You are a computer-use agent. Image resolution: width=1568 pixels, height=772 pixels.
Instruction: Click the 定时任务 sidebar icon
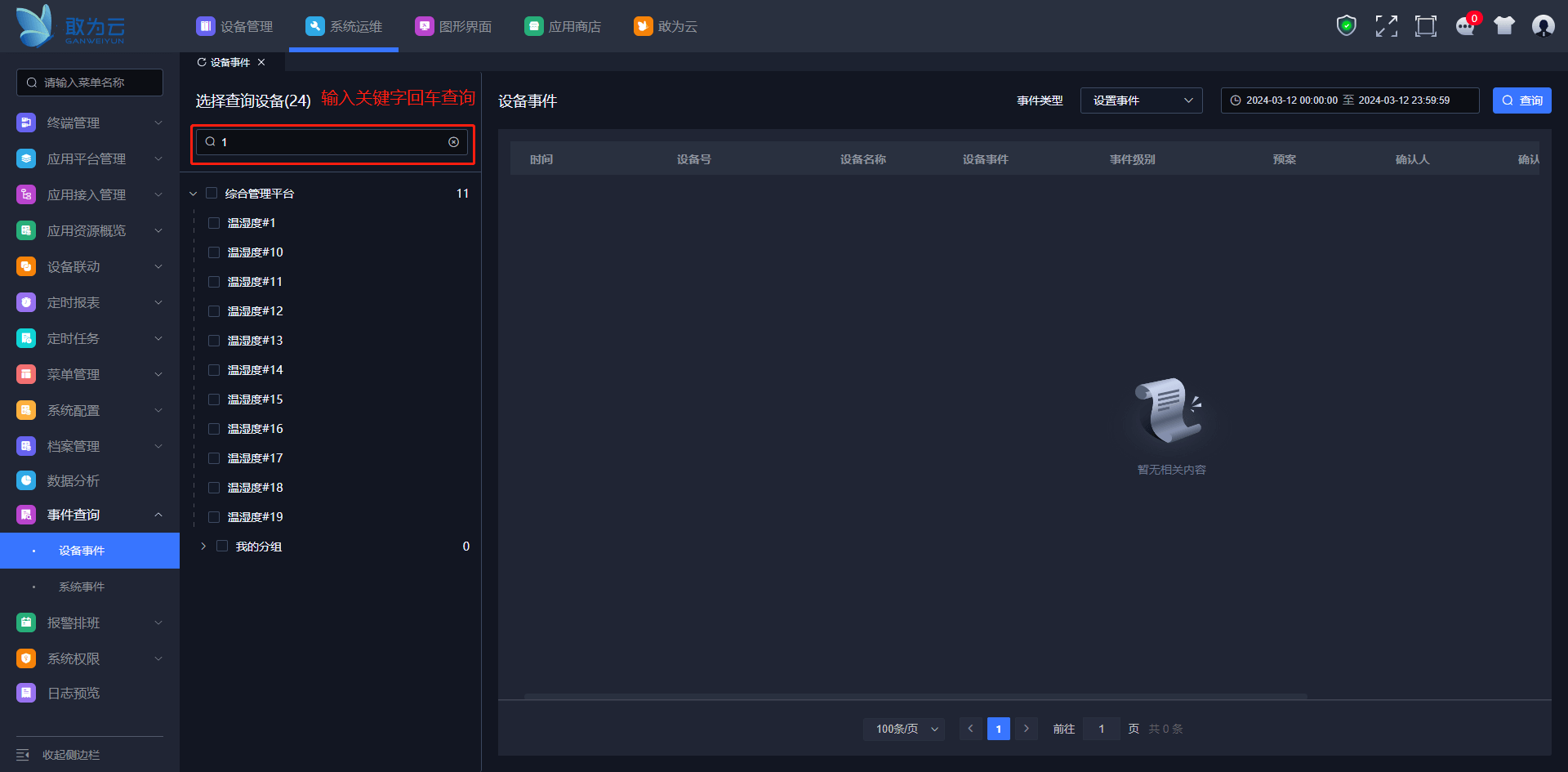coord(26,338)
